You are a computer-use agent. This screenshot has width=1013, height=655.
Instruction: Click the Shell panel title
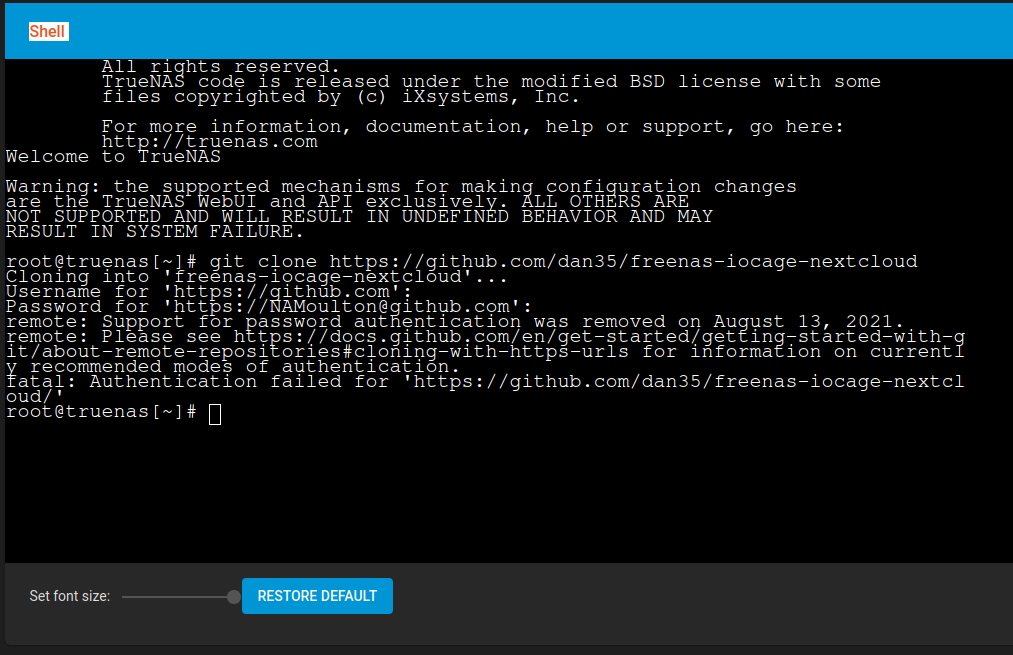[x=47, y=32]
